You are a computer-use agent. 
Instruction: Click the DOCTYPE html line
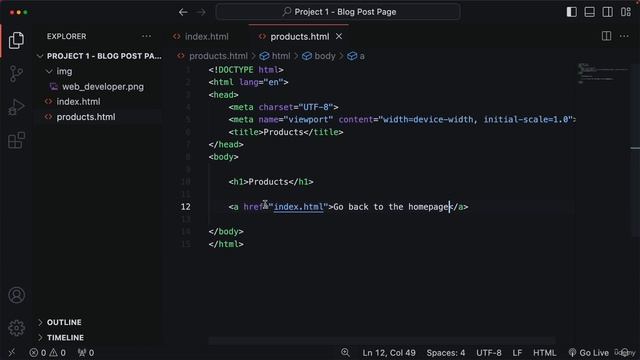[246, 70]
